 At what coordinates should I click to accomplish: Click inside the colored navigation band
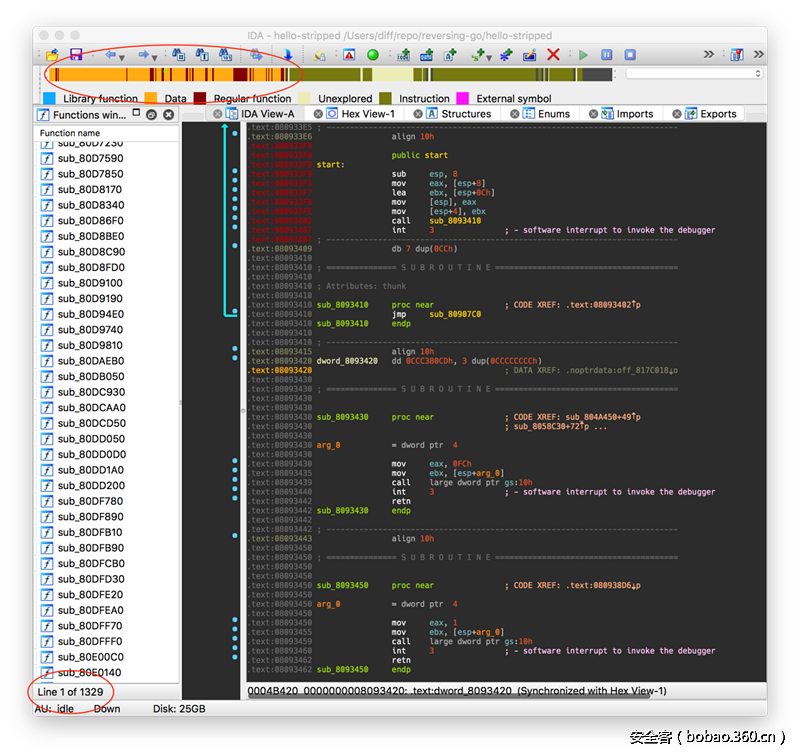click(330, 75)
